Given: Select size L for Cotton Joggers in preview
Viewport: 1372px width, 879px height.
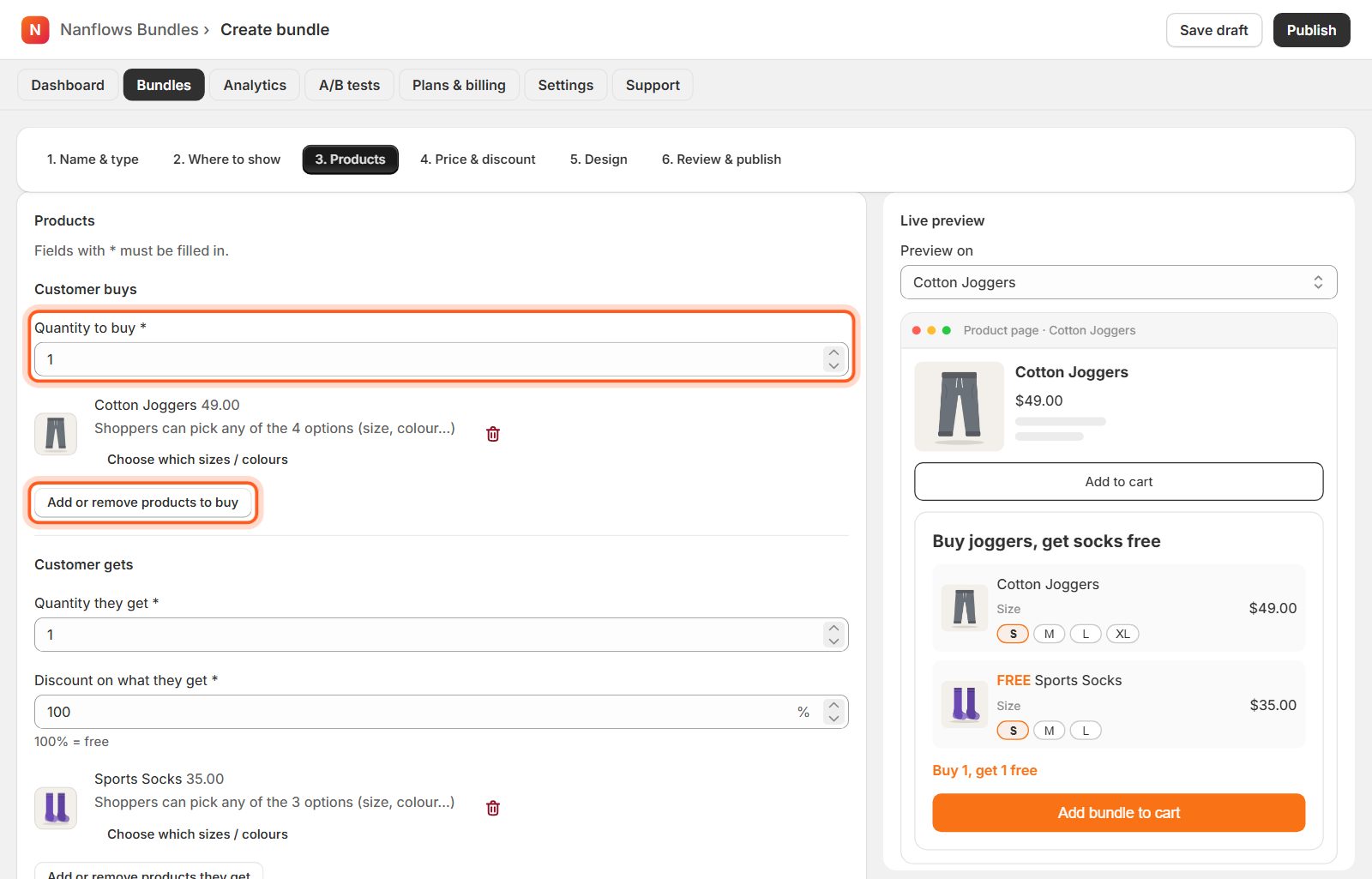Looking at the screenshot, I should 1086,634.
